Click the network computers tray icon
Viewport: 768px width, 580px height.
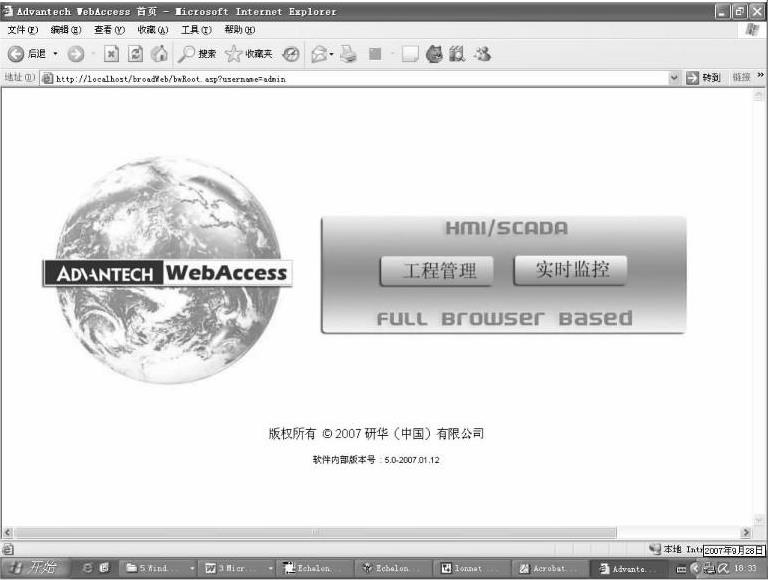pos(709,568)
